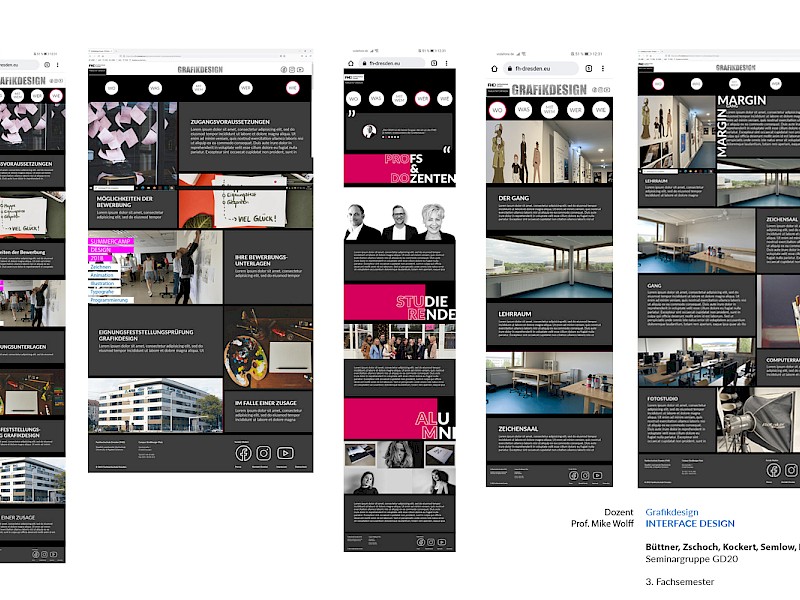Image resolution: width=800 pixels, height=600 pixels.
Task: Click highlighted WO circle in MARGIN desktop mockup
Action: point(658,84)
